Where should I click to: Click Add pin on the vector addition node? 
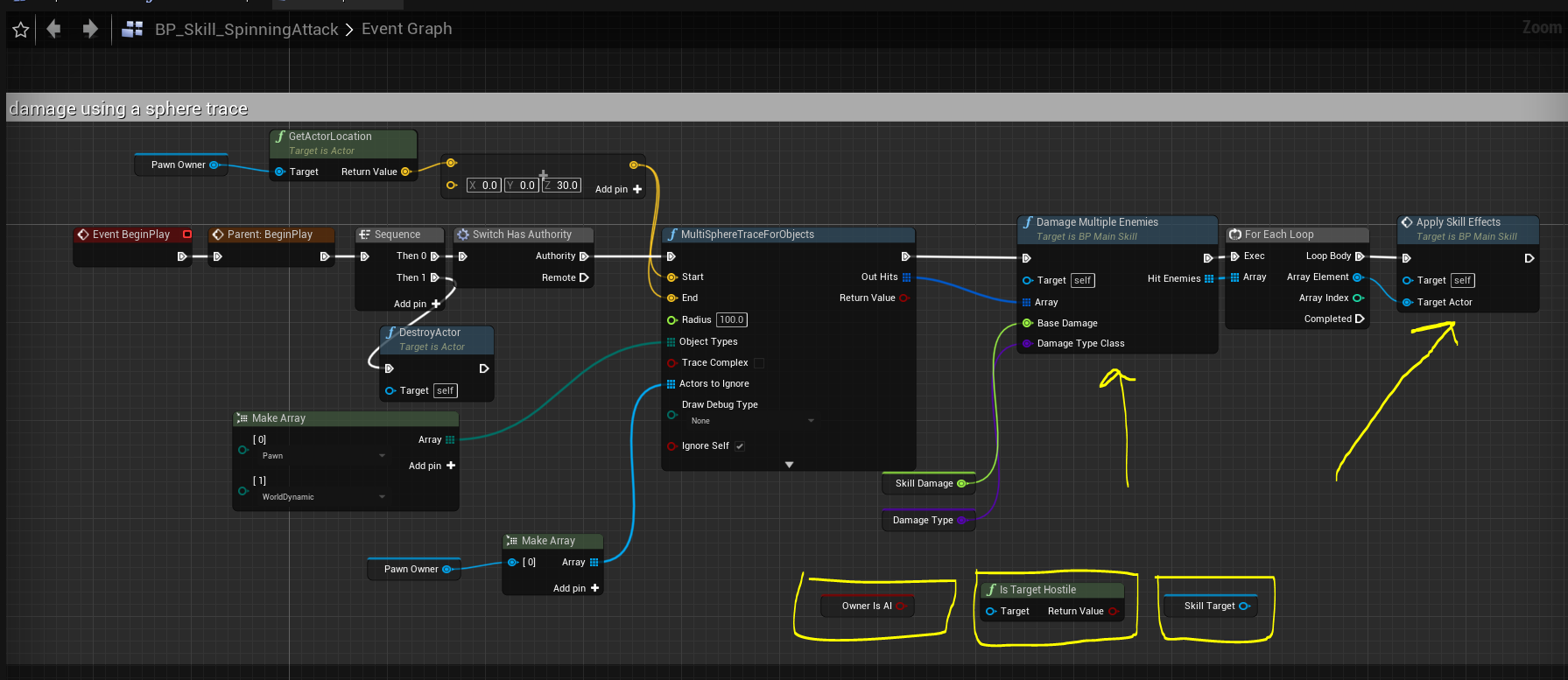(x=618, y=189)
